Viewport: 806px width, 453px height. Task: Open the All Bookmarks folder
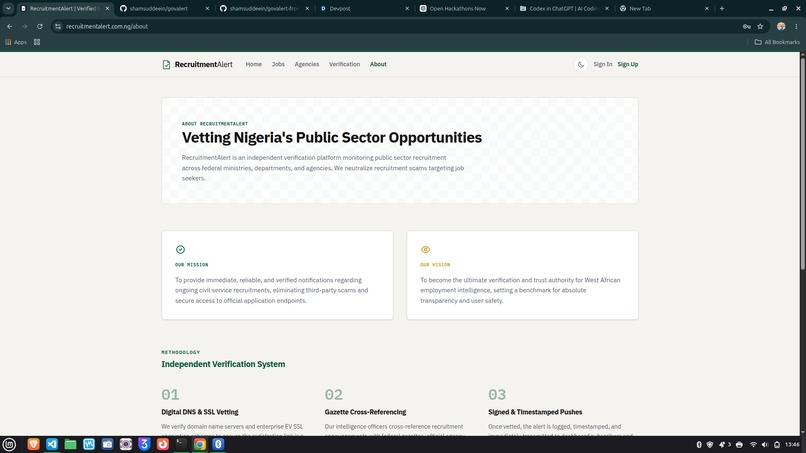777,42
